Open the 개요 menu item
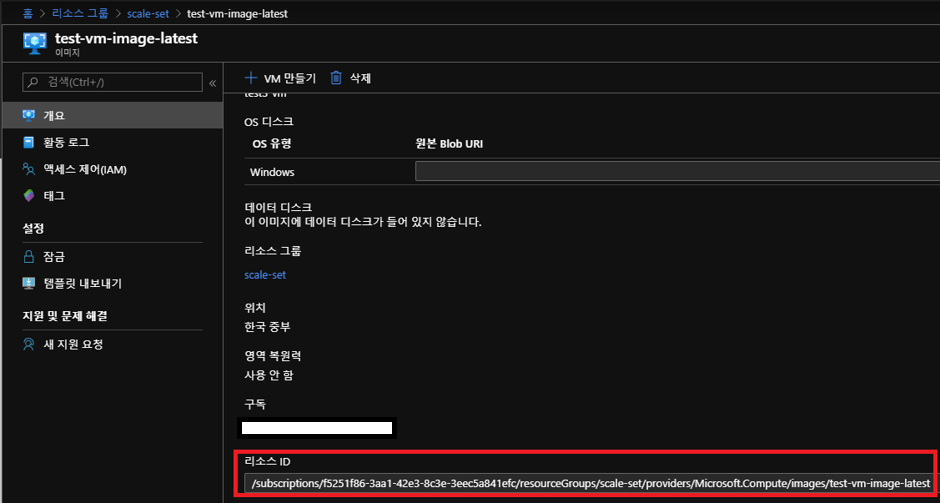The width and height of the screenshot is (940, 503). tap(112, 115)
